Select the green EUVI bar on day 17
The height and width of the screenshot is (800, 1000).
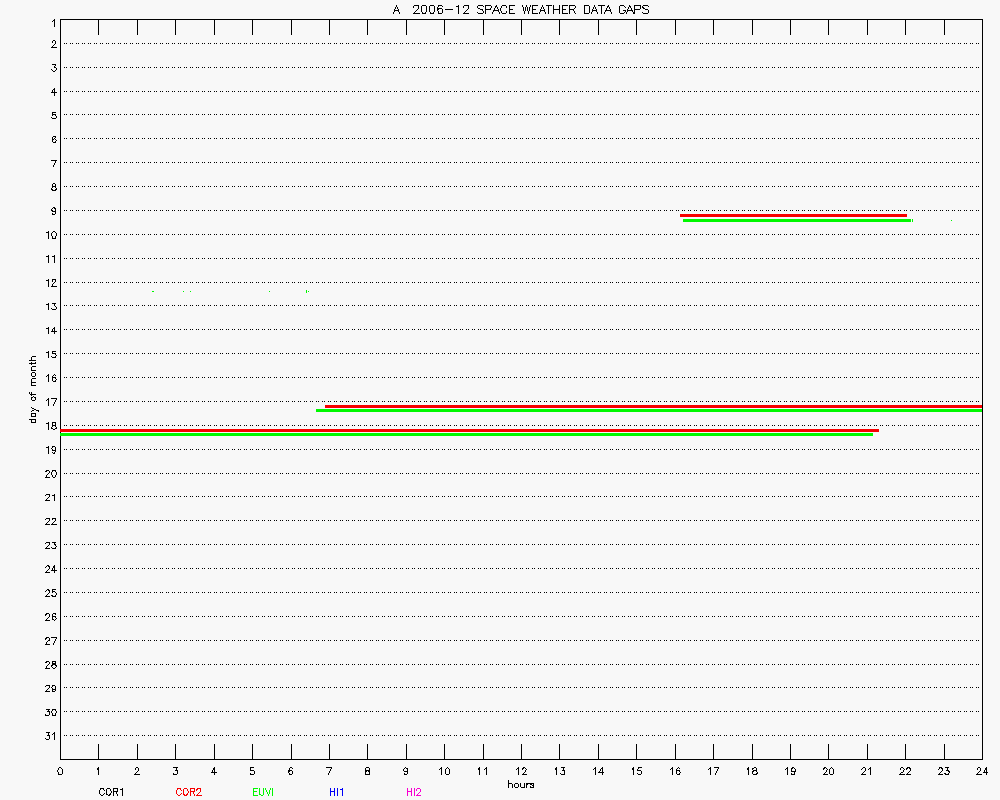point(648,410)
